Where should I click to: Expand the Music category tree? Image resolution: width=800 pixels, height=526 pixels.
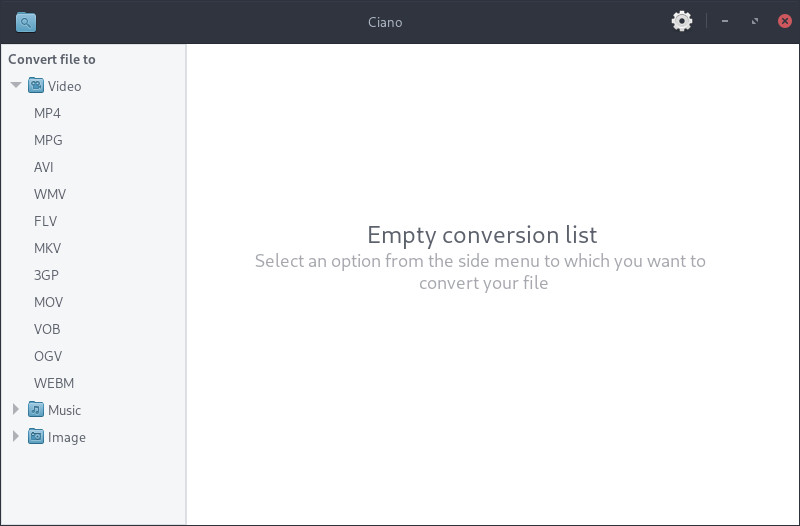pyautogui.click(x=16, y=410)
